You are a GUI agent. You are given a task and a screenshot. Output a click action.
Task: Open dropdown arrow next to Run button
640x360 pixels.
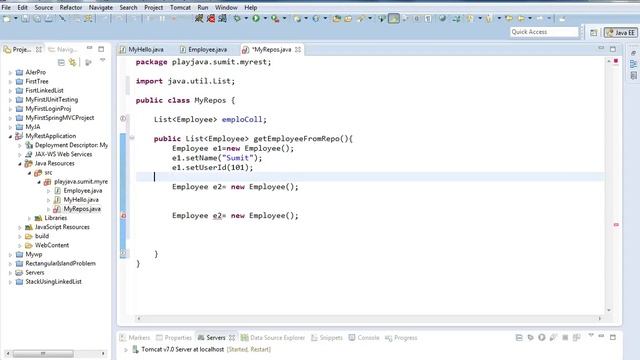(x=265, y=18)
